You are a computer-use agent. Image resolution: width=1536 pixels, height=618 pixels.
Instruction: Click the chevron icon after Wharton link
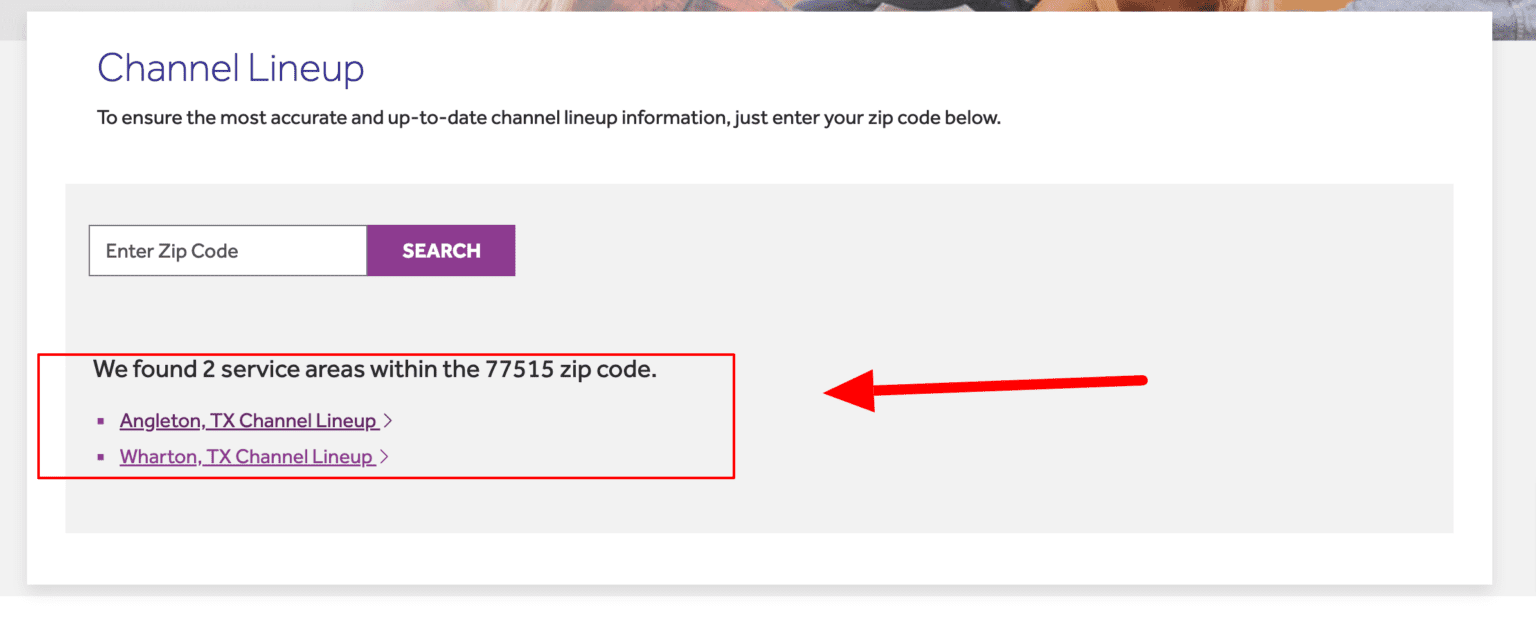384,458
